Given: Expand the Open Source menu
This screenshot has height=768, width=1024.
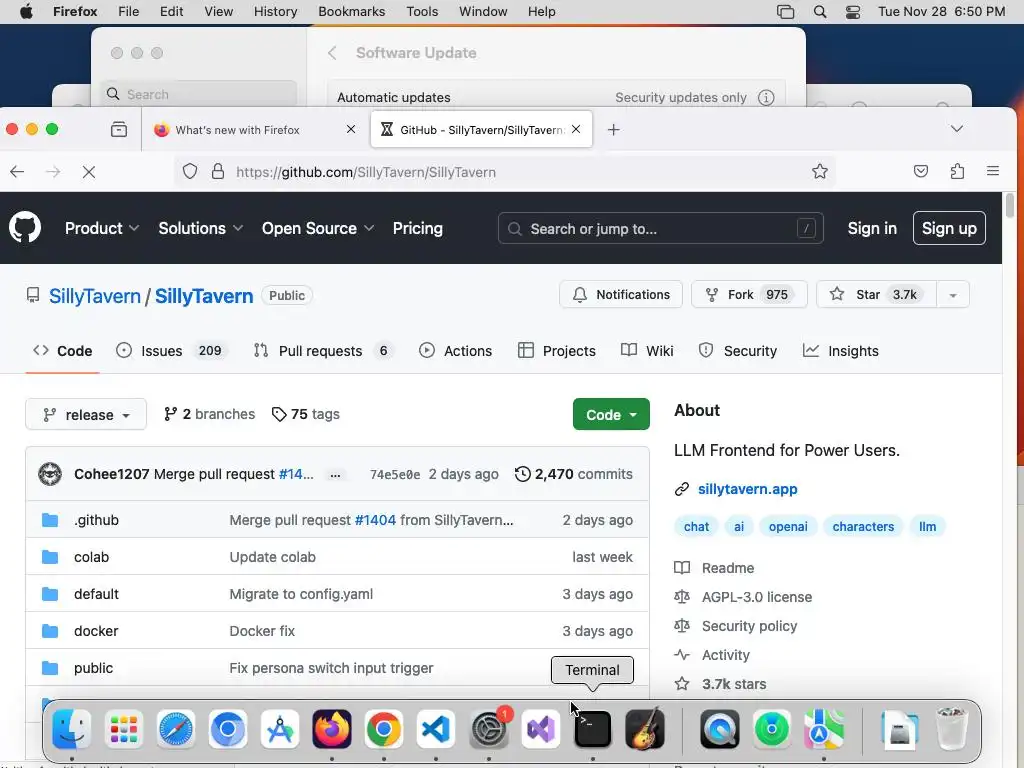Looking at the screenshot, I should tap(318, 228).
